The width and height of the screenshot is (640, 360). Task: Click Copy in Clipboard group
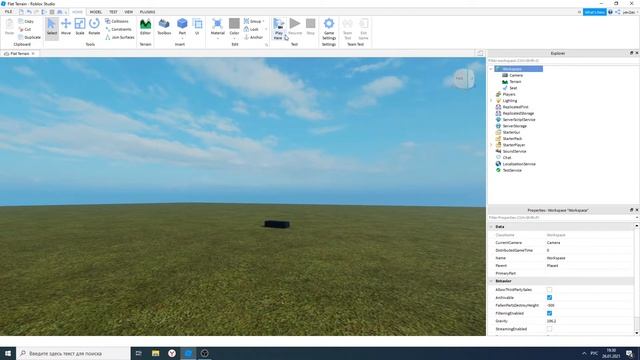tap(26, 21)
